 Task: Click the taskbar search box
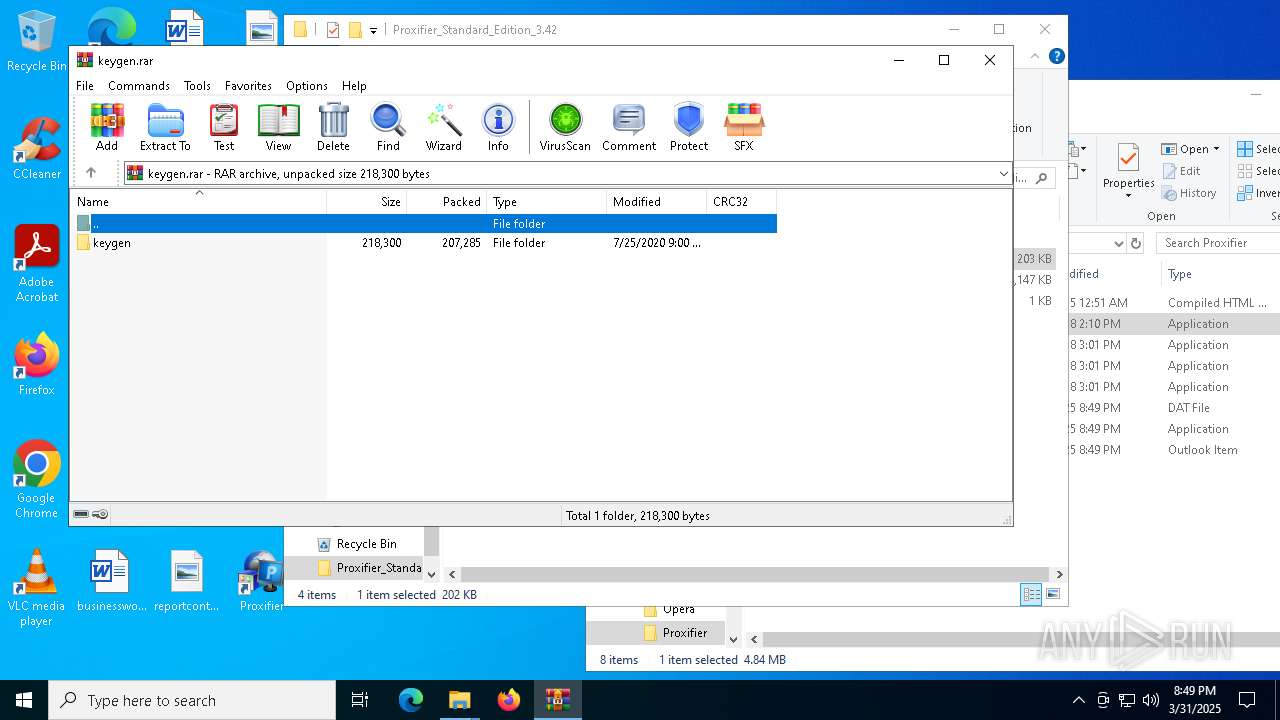[x=192, y=700]
